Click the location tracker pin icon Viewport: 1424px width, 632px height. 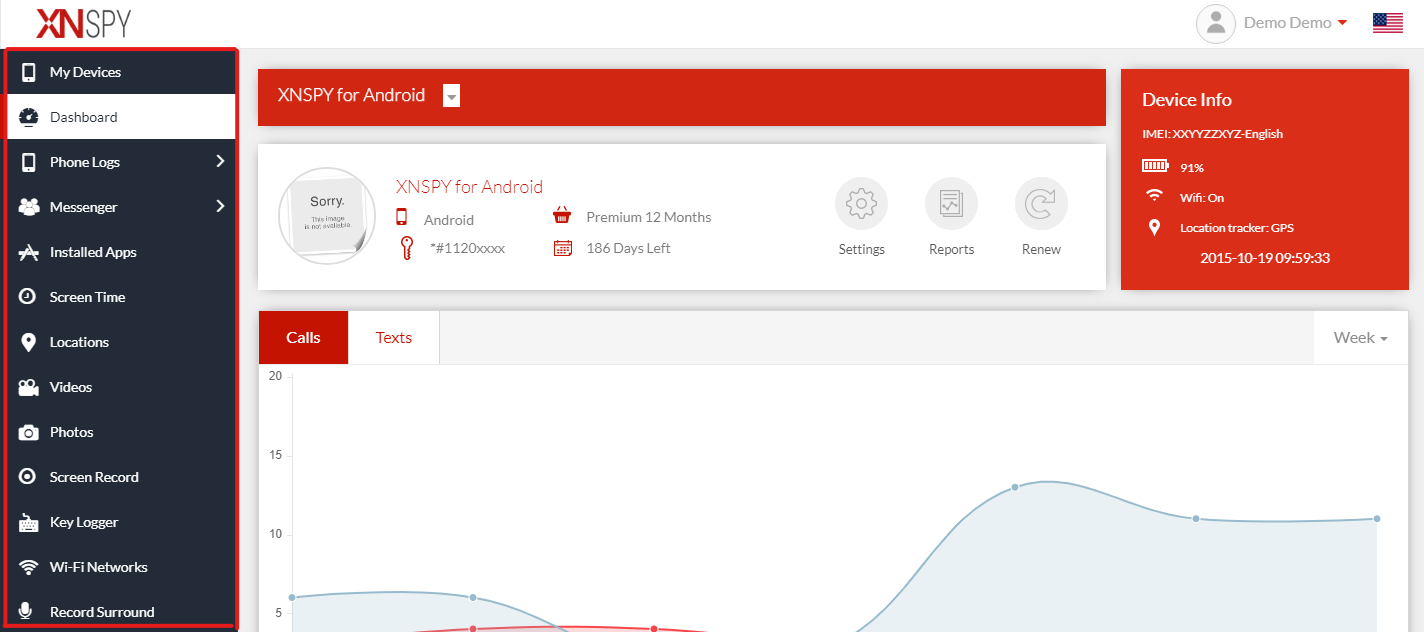click(1155, 227)
